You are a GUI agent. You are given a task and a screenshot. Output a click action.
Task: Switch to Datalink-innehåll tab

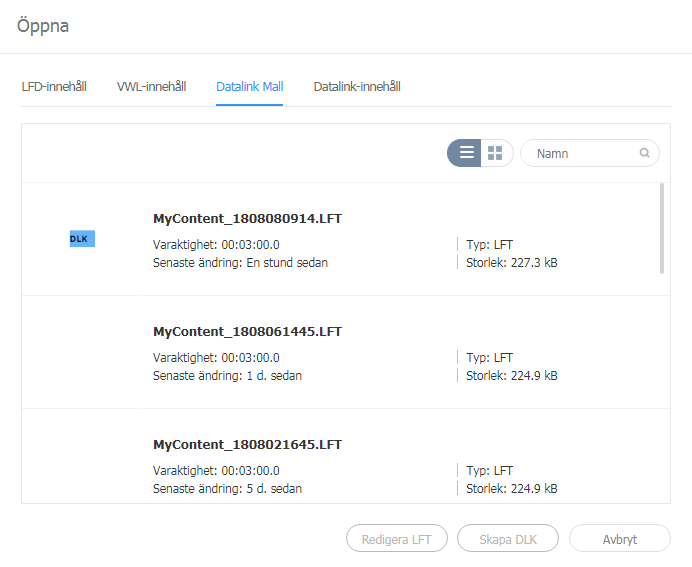(357, 87)
